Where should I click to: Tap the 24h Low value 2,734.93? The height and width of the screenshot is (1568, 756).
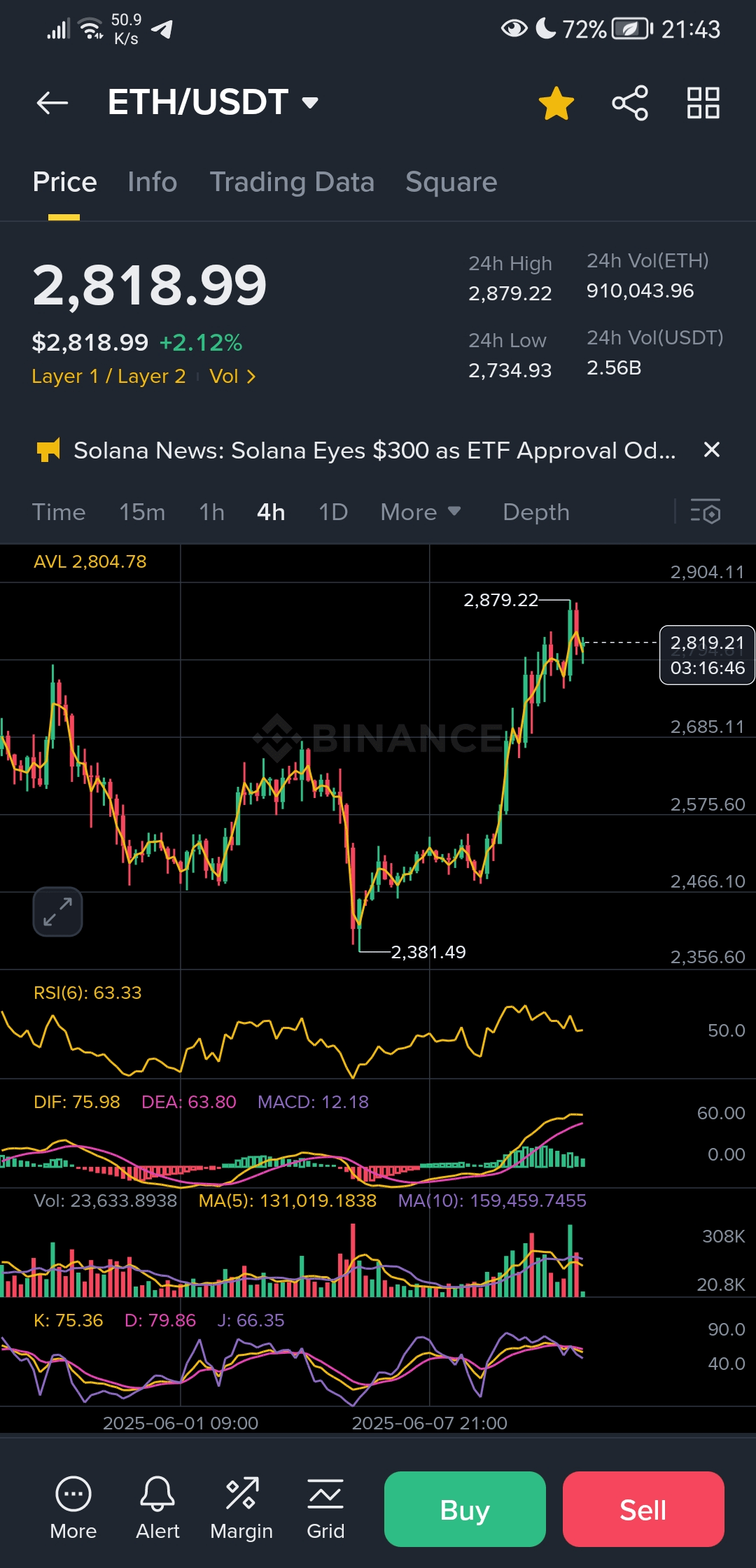510,370
